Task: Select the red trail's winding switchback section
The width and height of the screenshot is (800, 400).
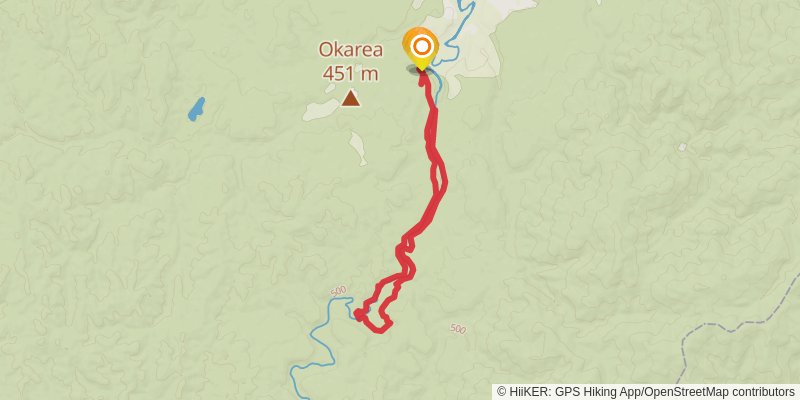Action: pos(406,255)
